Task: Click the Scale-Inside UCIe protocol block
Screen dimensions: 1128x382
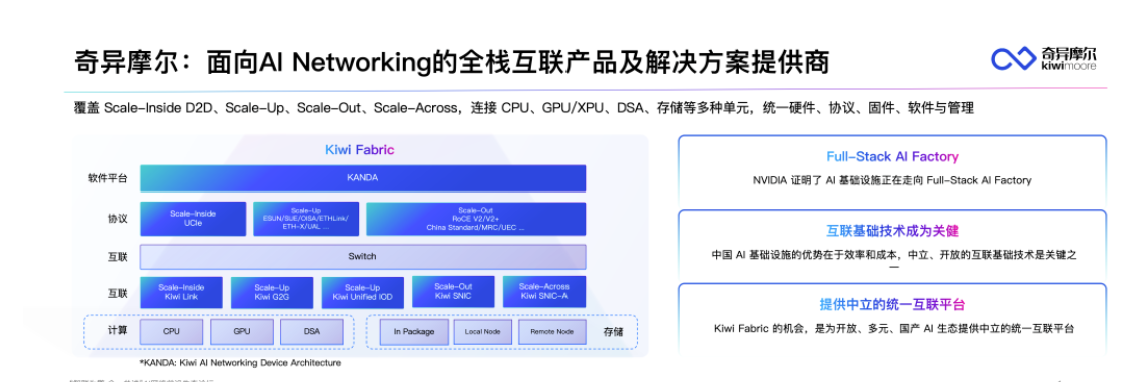Action: [x=193, y=219]
